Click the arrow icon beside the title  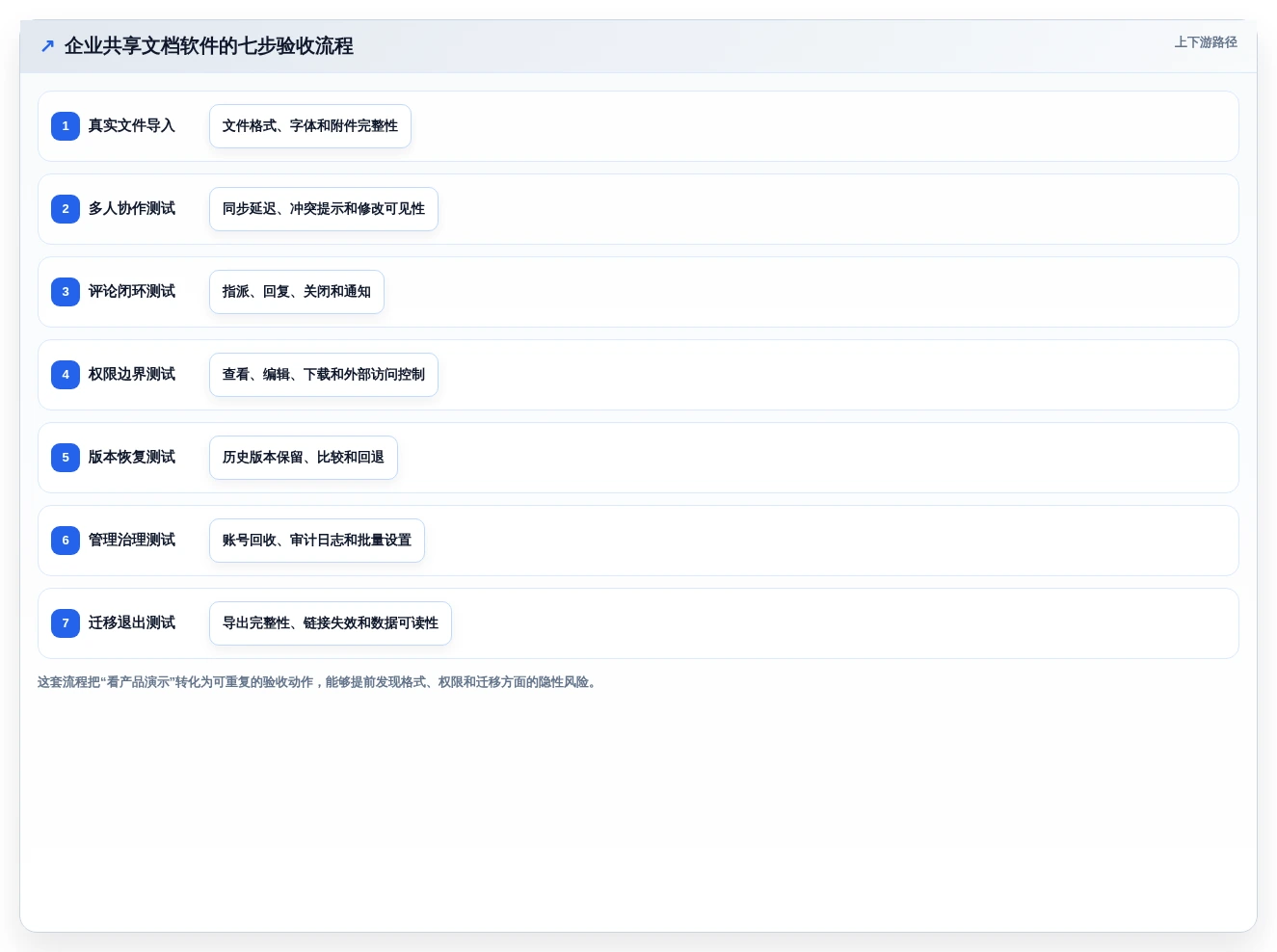pos(48,46)
